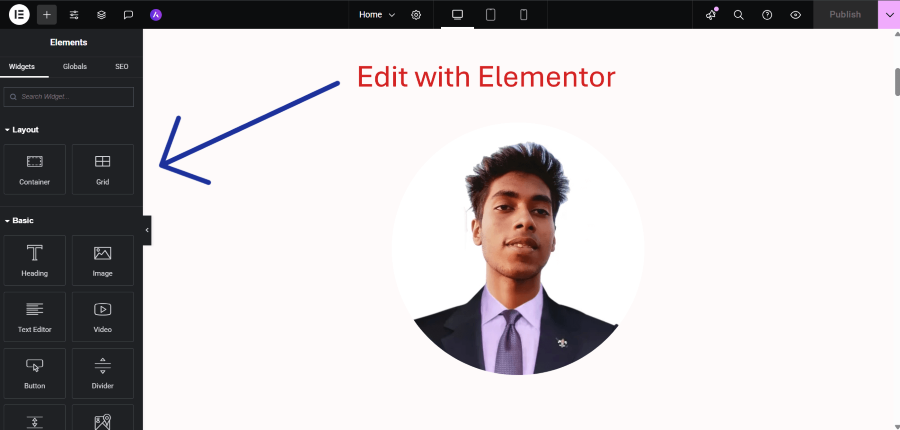Image resolution: width=900 pixels, height=430 pixels.
Task: Click the Elements panel title
Action: [x=68, y=42]
